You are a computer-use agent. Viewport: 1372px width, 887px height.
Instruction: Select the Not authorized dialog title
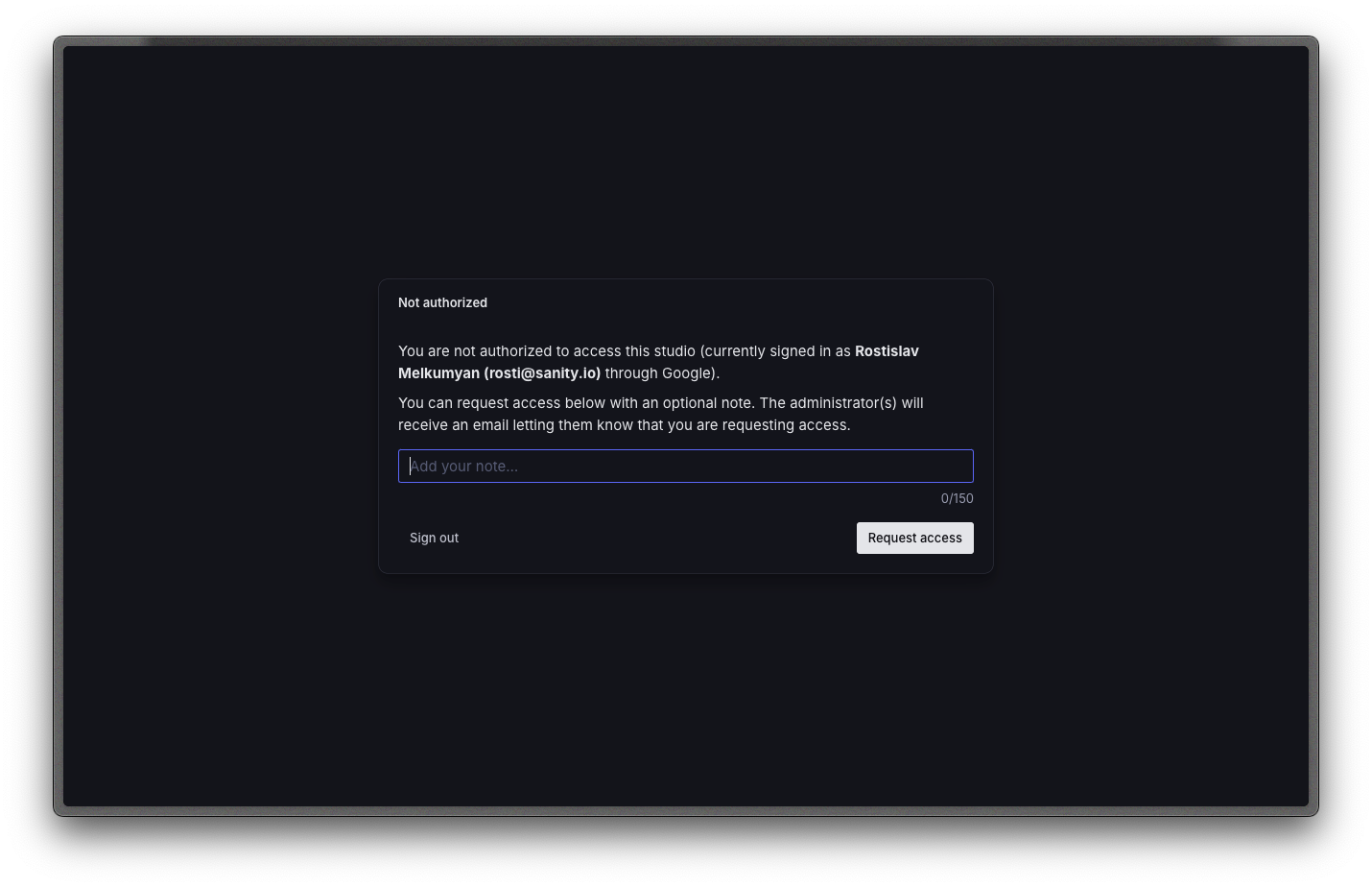(x=442, y=302)
